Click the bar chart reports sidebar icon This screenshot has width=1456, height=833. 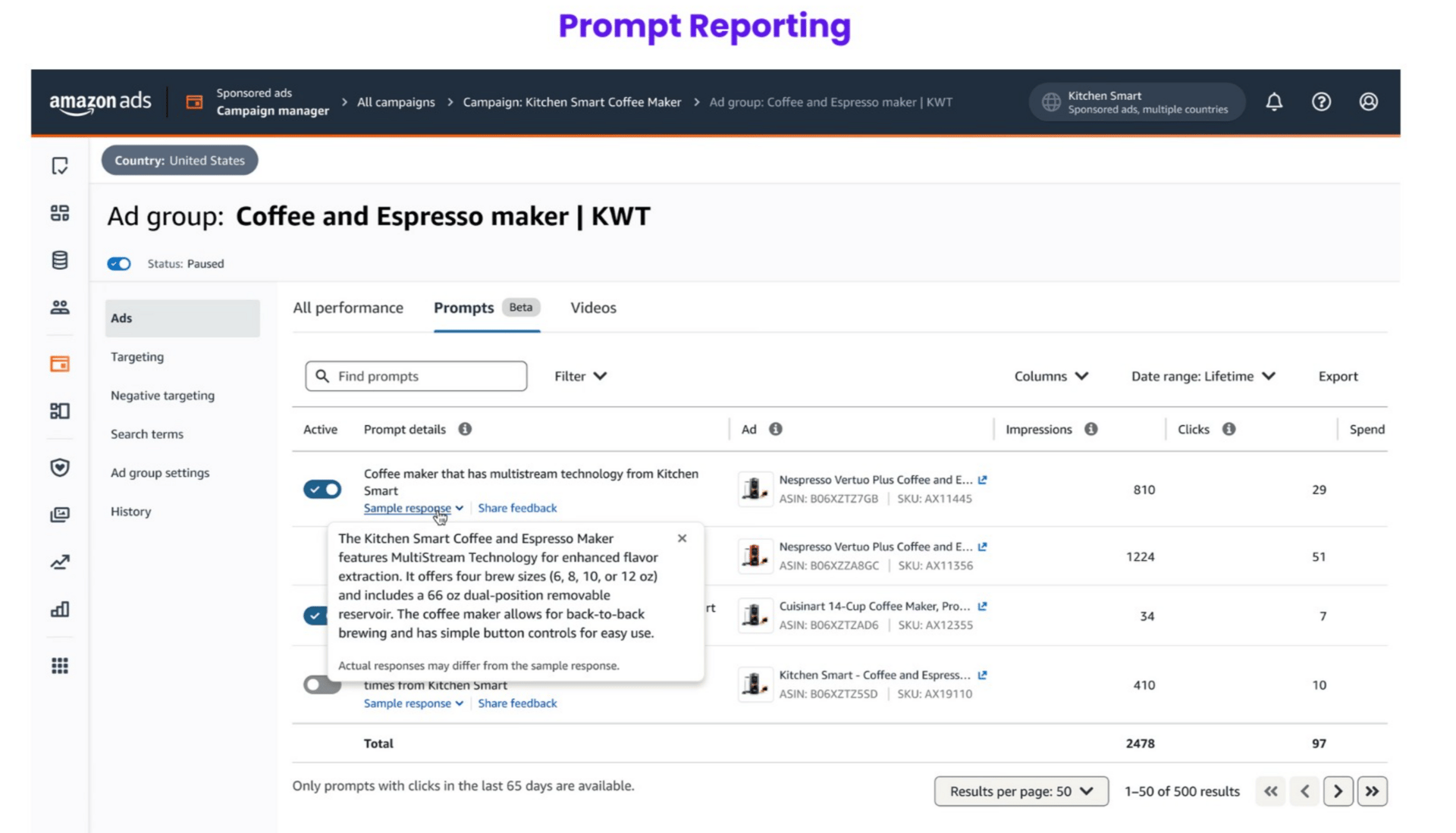[60, 609]
